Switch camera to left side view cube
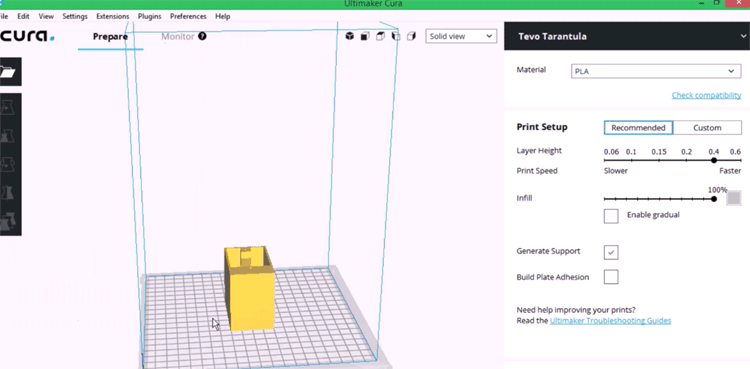Image resolution: width=750 pixels, height=369 pixels. pos(396,36)
